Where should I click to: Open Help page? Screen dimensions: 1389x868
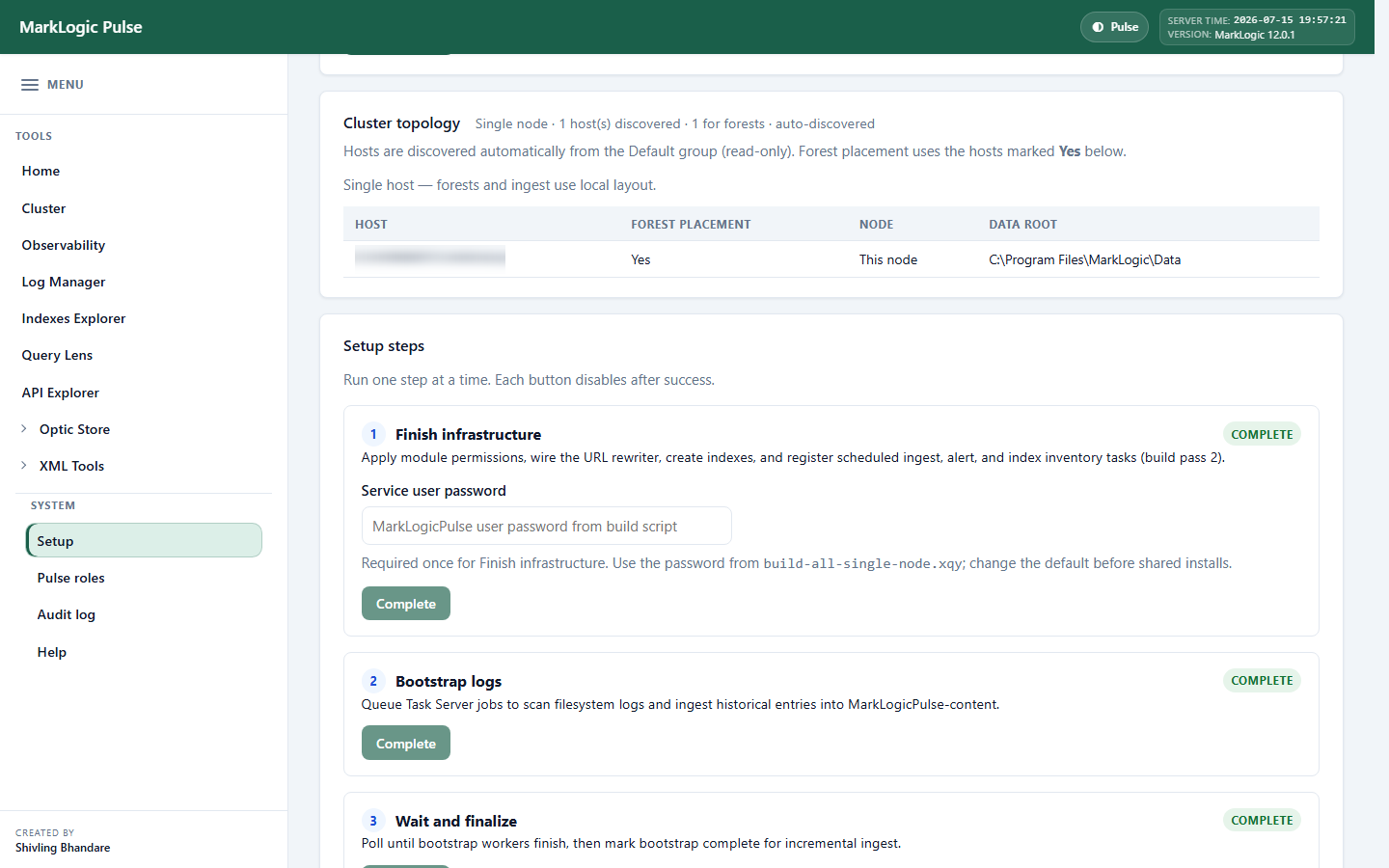(51, 652)
